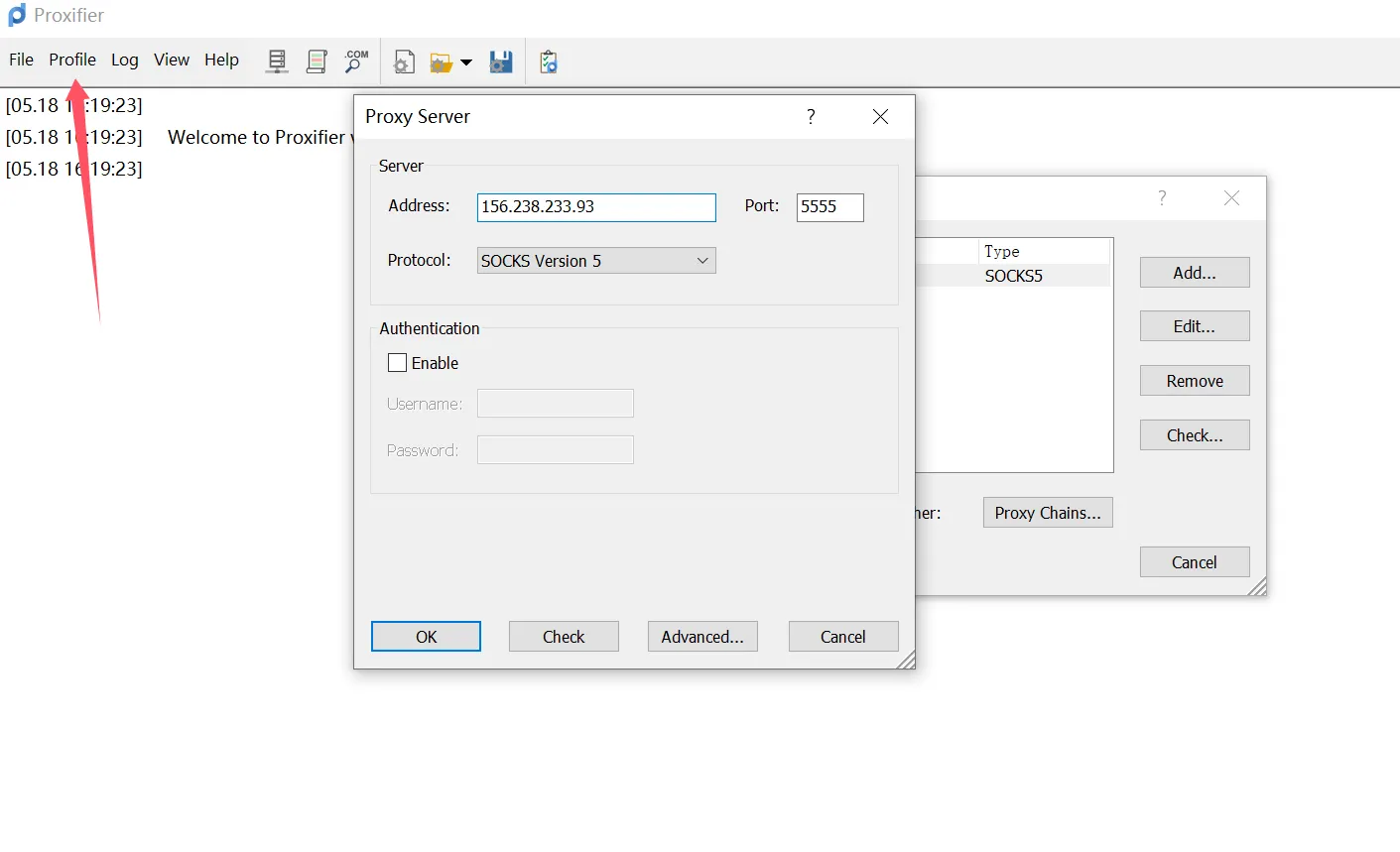Click Name Resolution .COM icon
The image size is (1400, 852).
coord(356,61)
